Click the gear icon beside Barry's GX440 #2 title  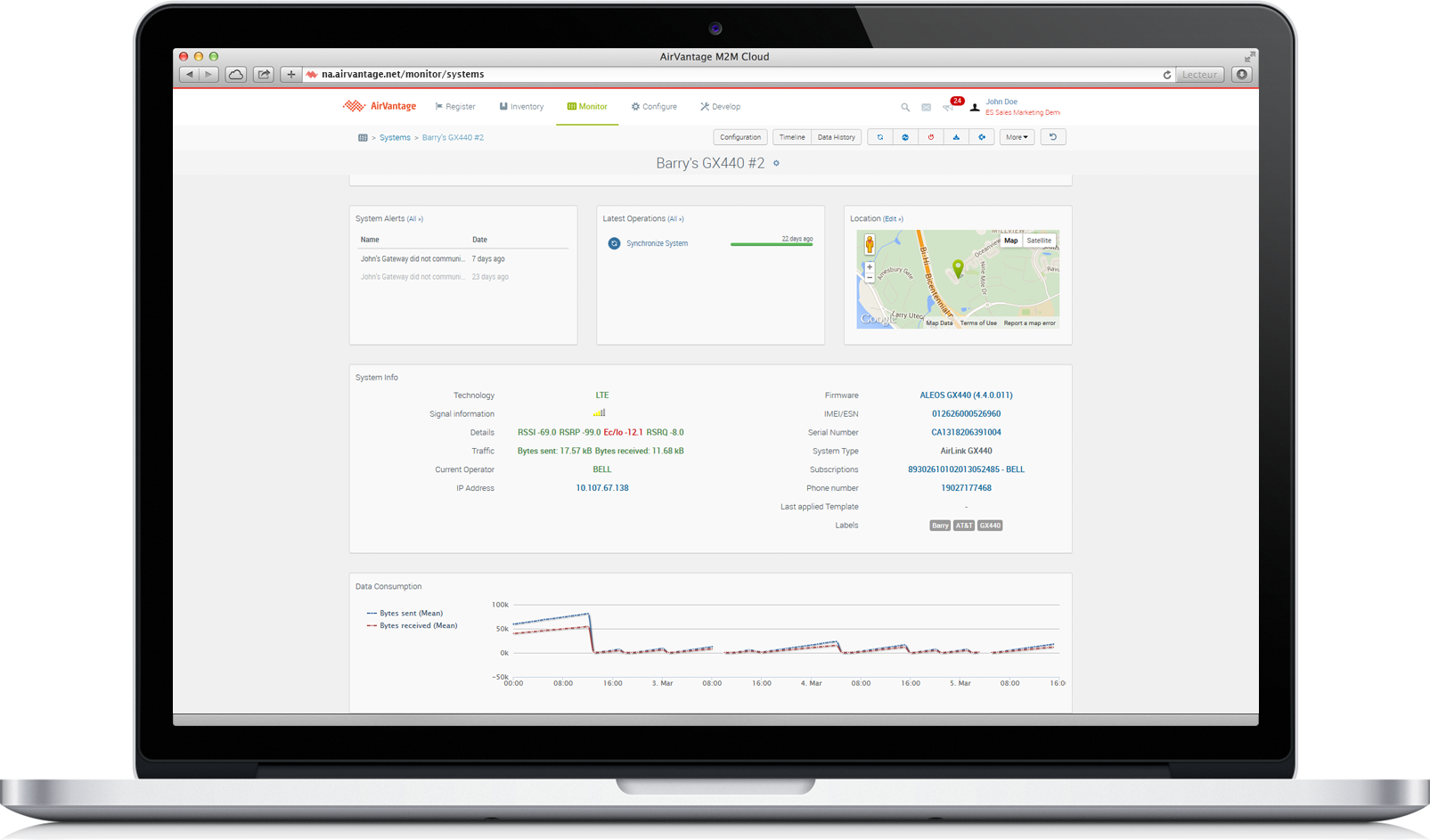click(776, 163)
